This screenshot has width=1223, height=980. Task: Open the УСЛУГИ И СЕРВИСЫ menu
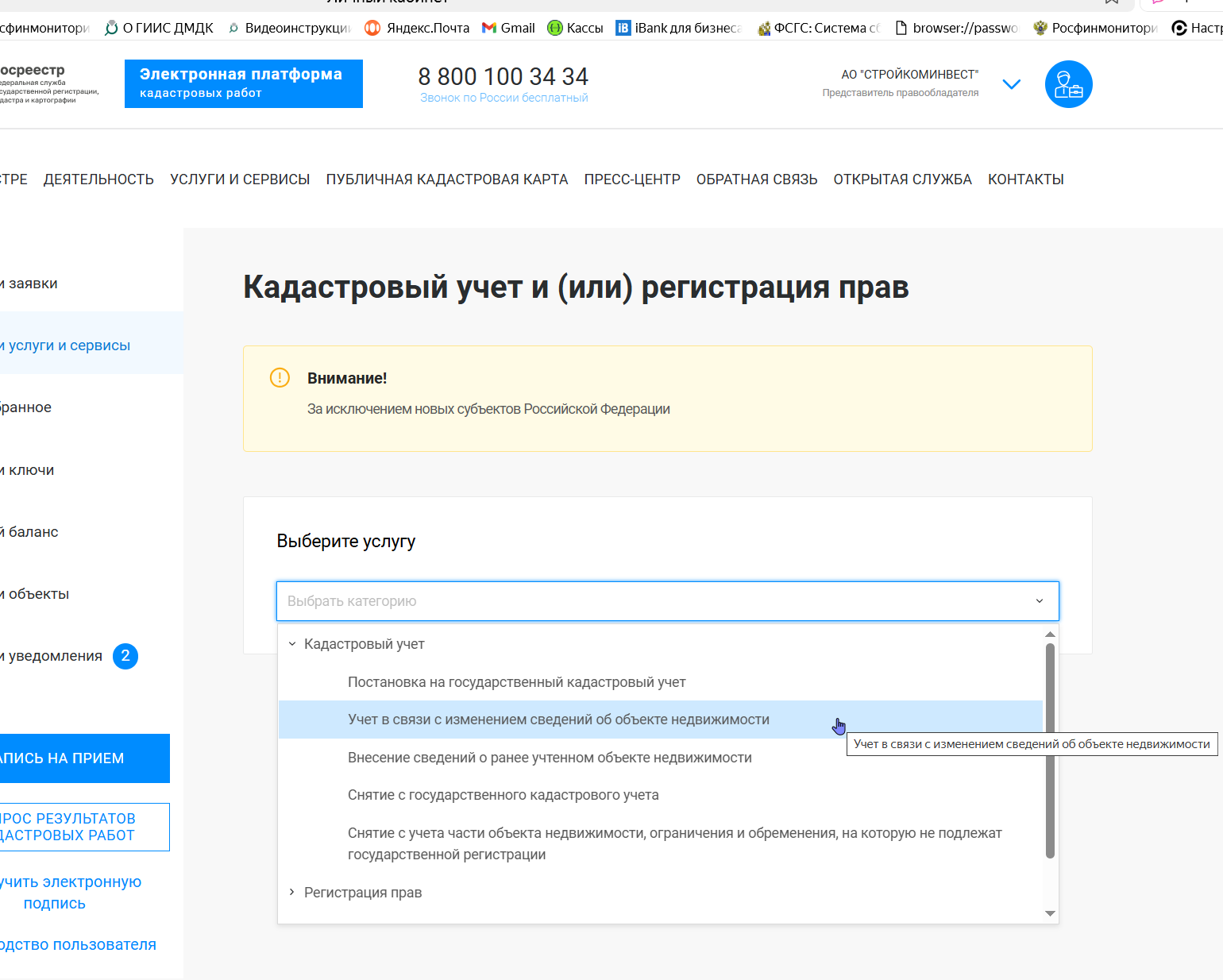(240, 179)
